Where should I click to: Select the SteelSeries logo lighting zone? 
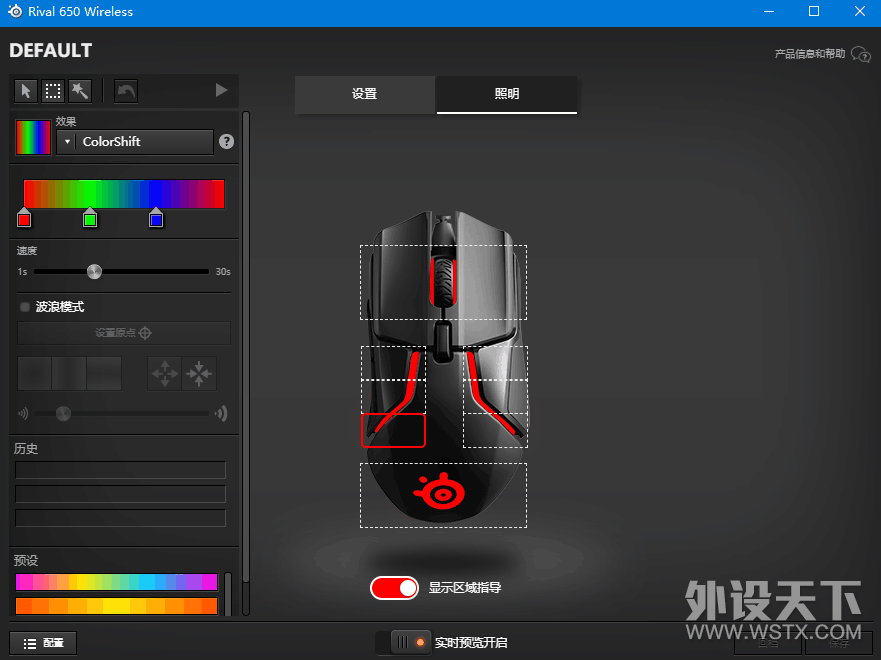[x=443, y=495]
